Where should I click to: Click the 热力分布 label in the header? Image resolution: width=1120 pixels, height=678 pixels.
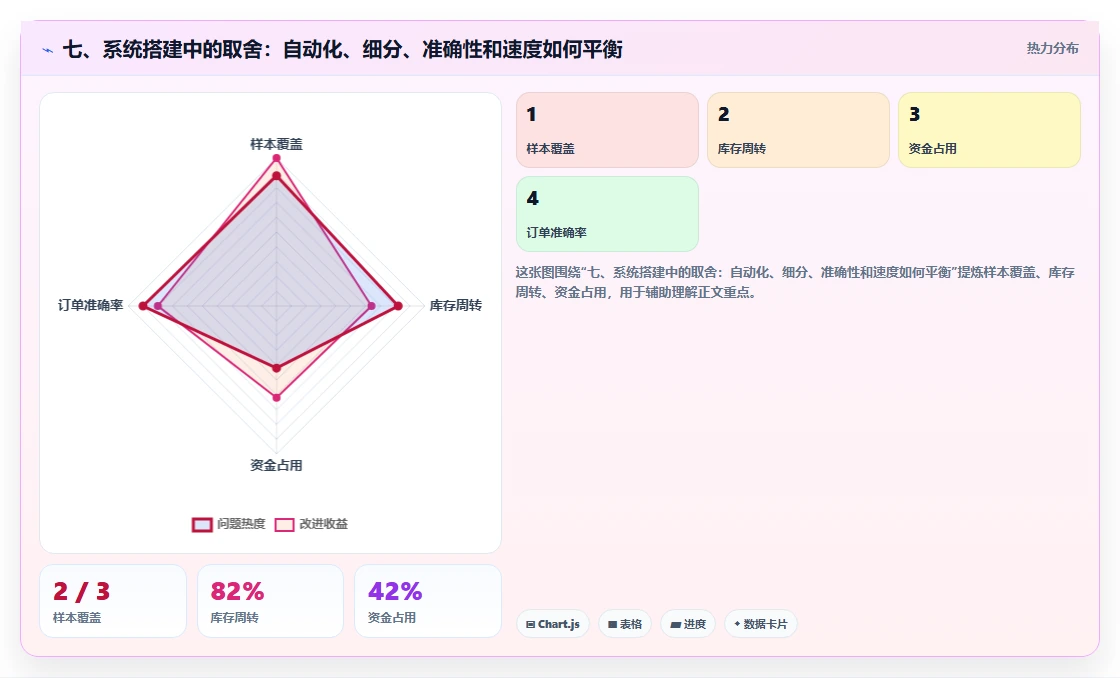tap(1052, 49)
